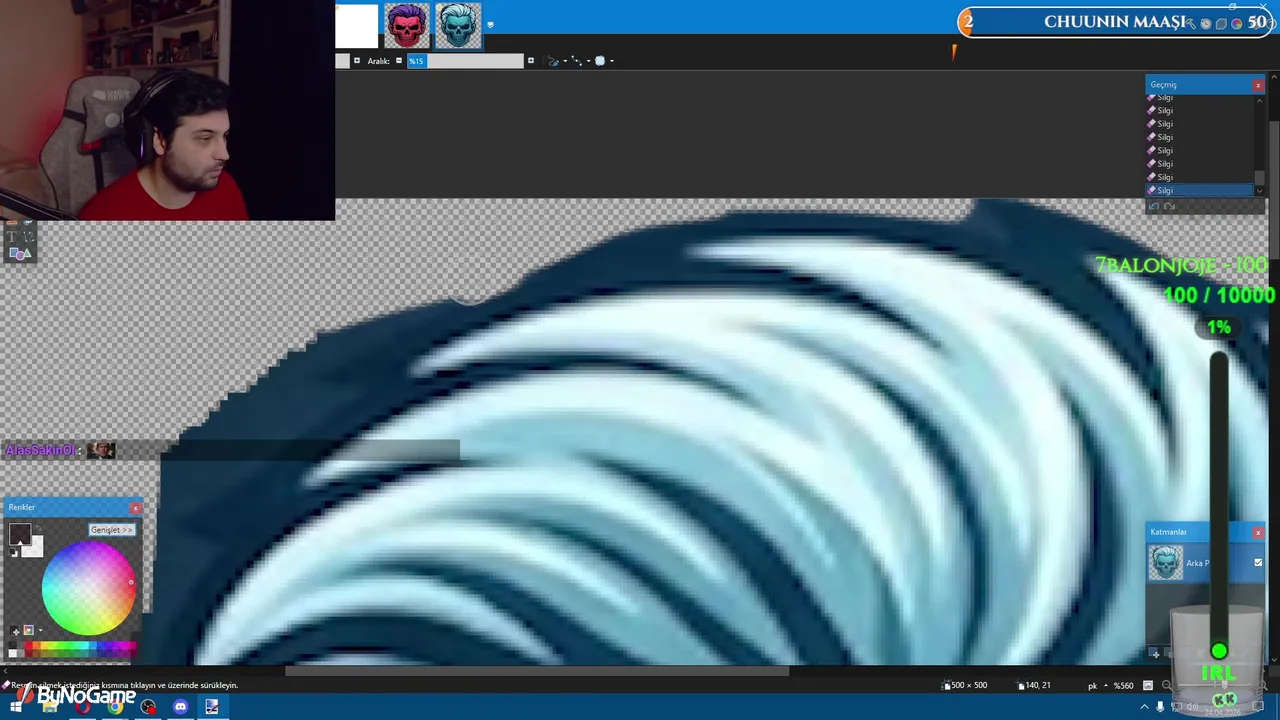The width and height of the screenshot is (1280, 720).
Task: Open Google Chrome from taskbar
Action: click(115, 707)
